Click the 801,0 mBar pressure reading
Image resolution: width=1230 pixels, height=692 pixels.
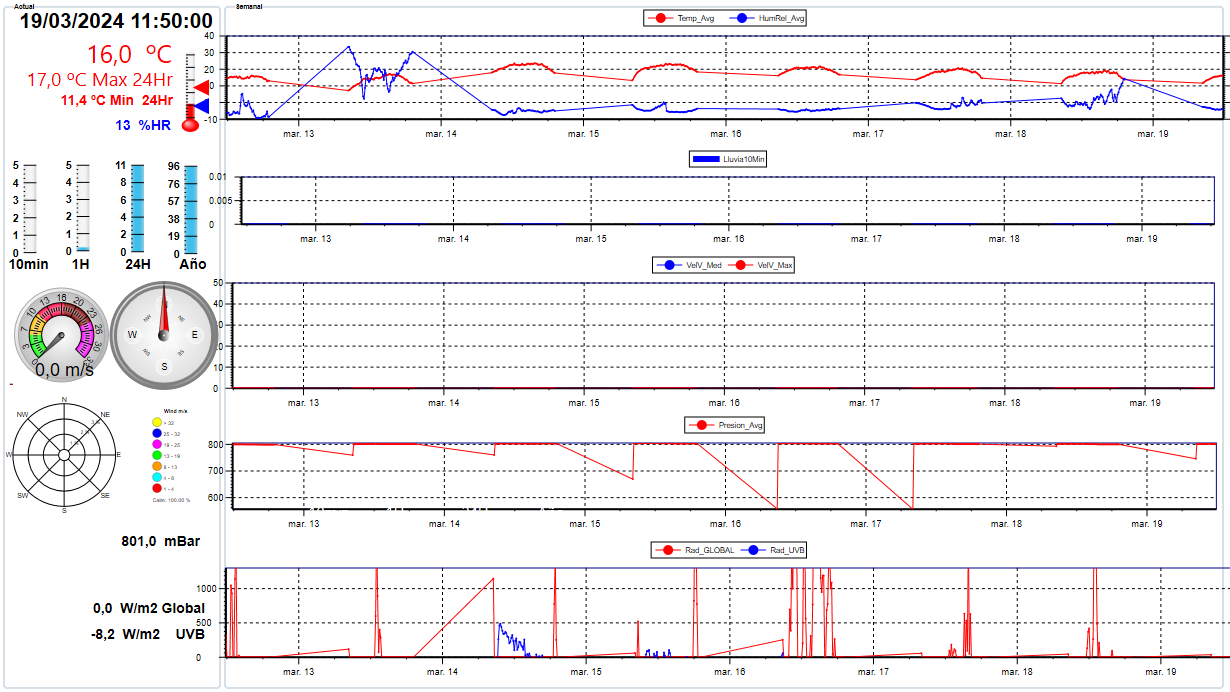pos(160,541)
